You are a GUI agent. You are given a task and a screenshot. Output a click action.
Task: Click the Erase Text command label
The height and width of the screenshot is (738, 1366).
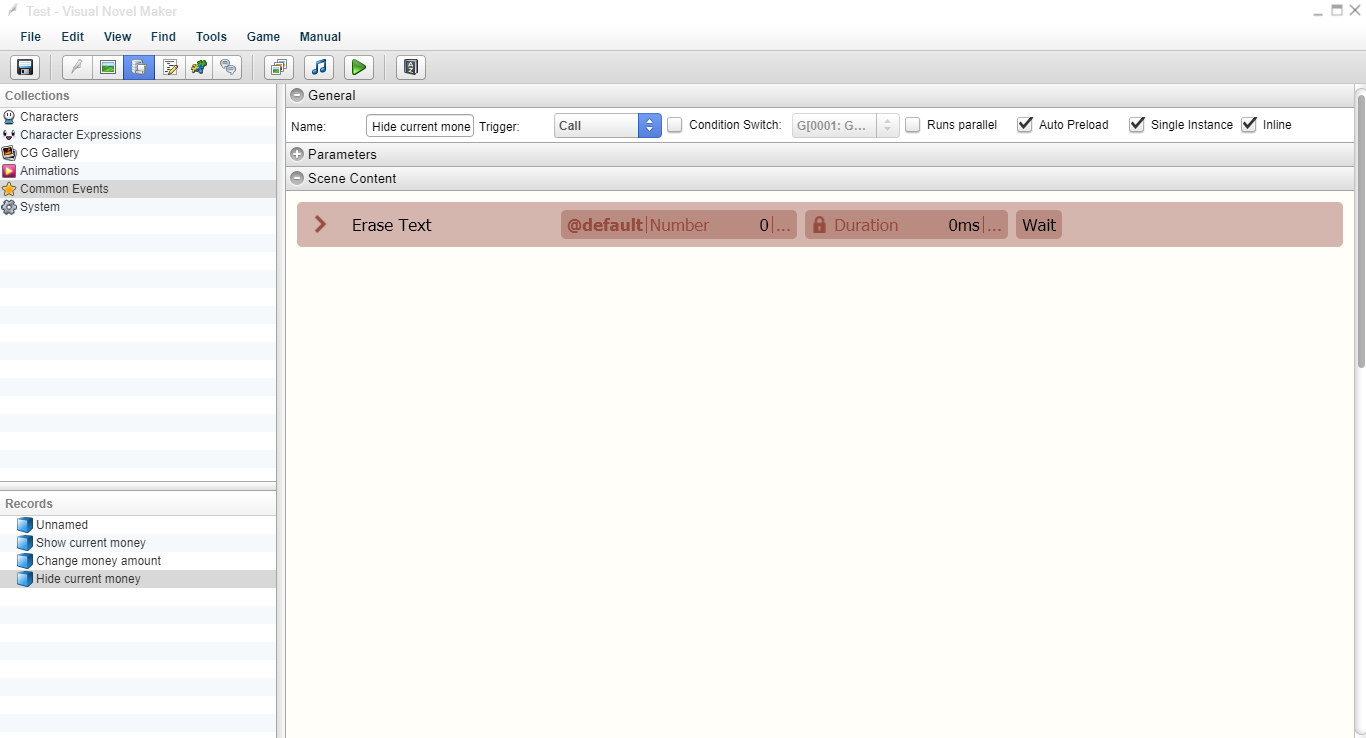[392, 225]
